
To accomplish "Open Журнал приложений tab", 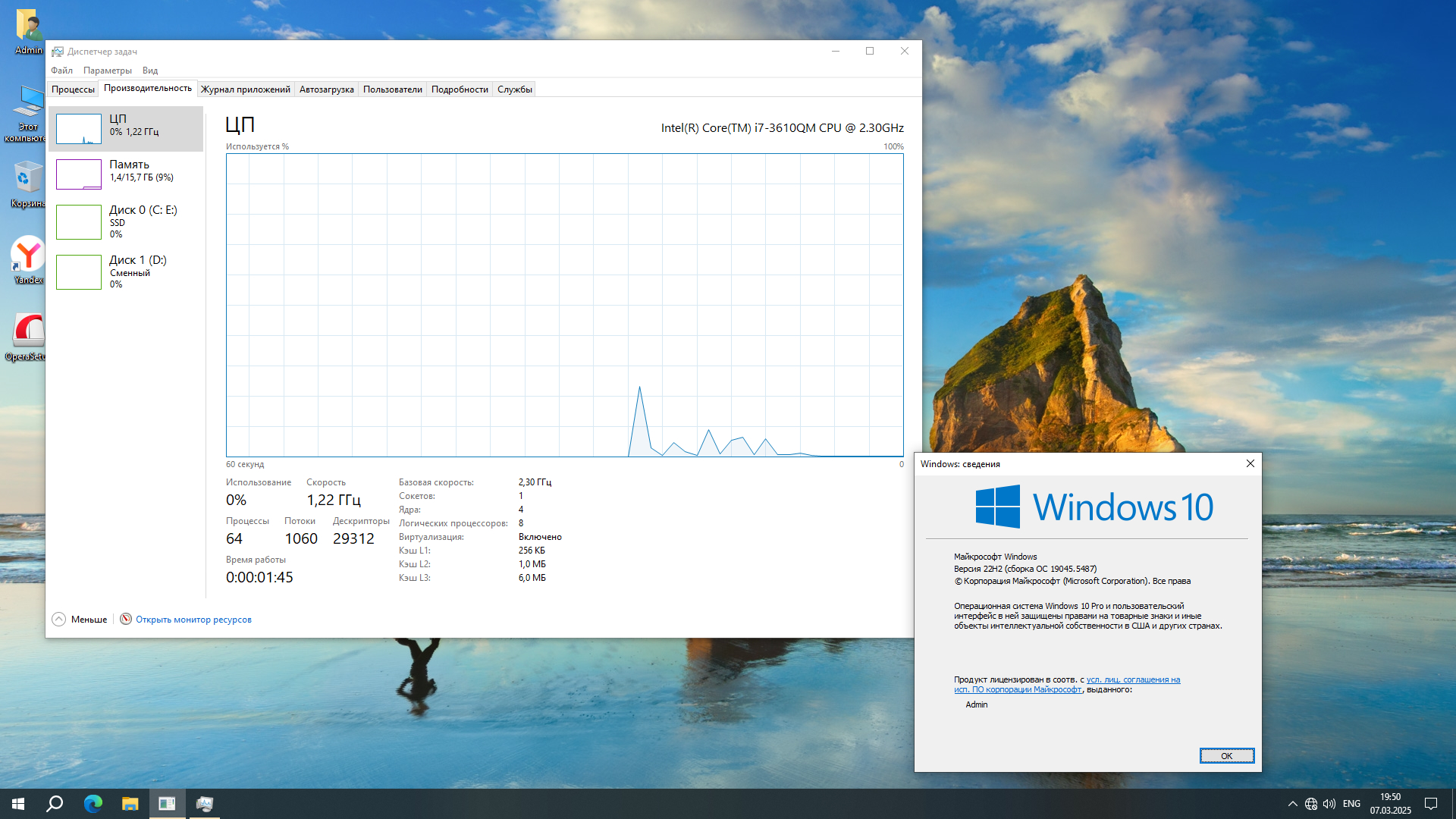I will tap(245, 89).
